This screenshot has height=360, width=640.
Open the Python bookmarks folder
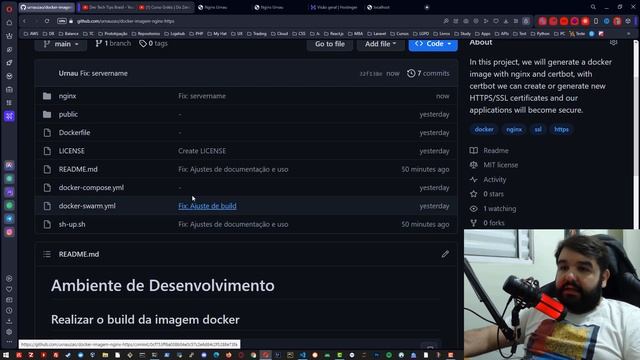(540, 34)
